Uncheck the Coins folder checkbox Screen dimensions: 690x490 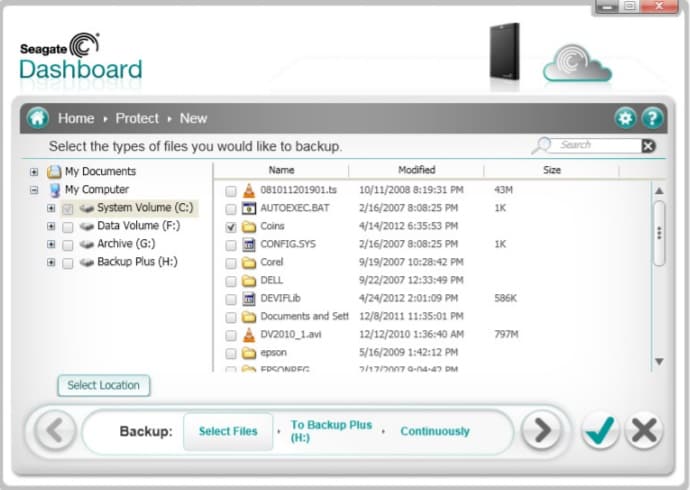(231, 227)
